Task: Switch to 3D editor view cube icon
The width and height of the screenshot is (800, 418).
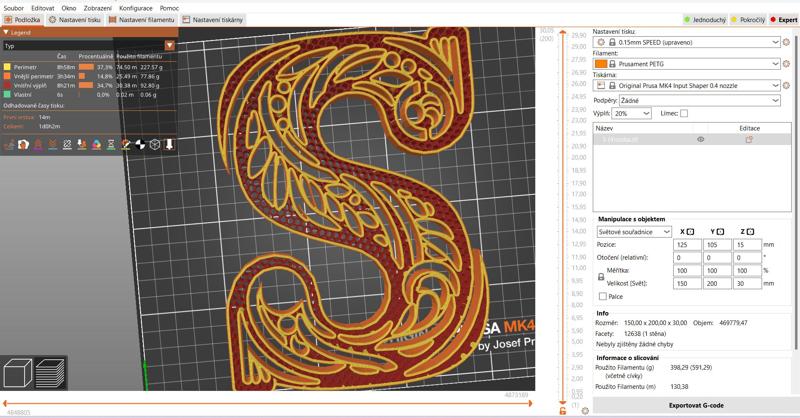Action: click(x=18, y=372)
